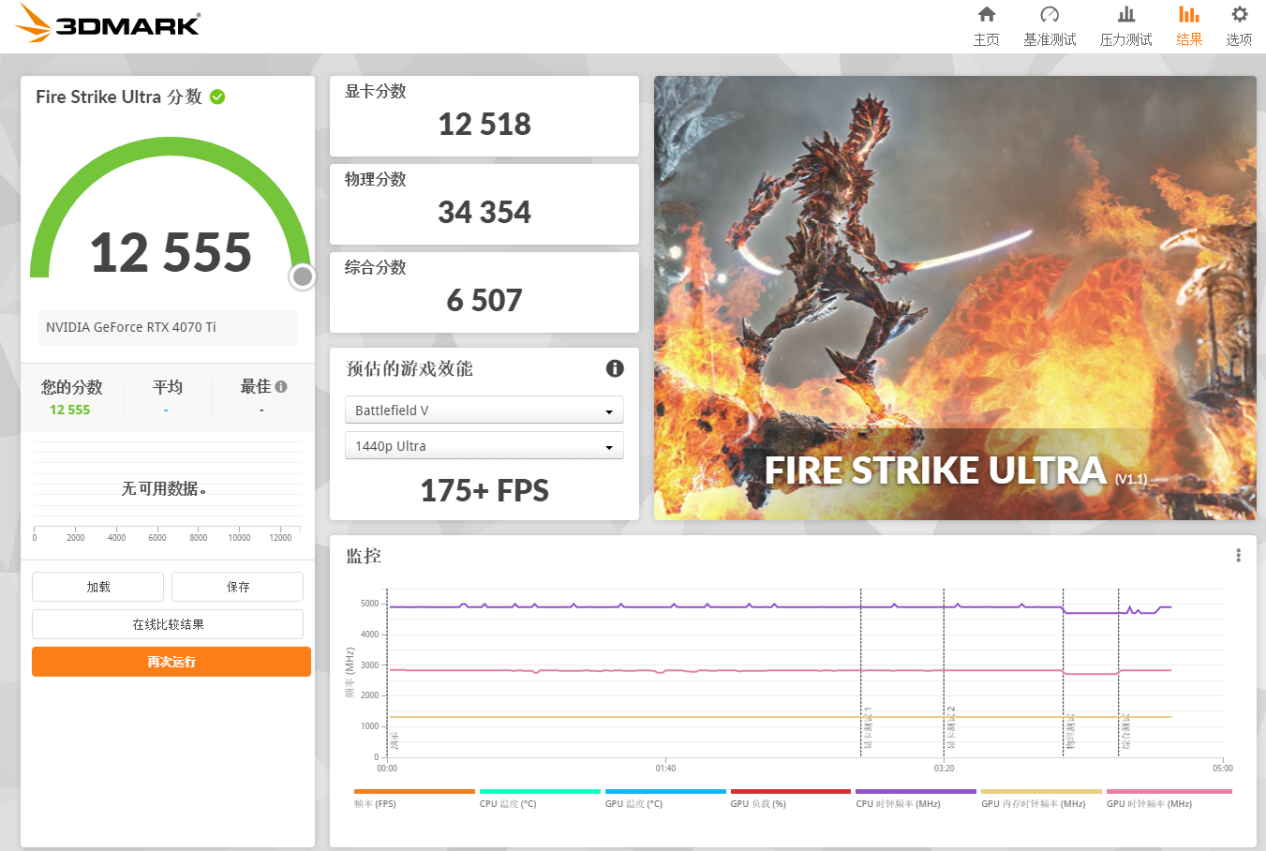Open the three-dot menu in 监控 panel

(x=1238, y=555)
